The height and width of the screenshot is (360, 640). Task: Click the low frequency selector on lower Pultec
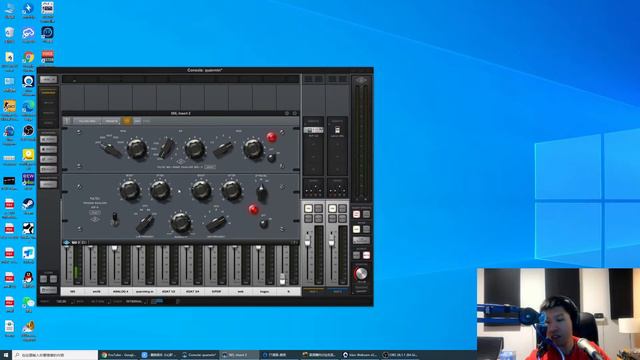coord(144,224)
